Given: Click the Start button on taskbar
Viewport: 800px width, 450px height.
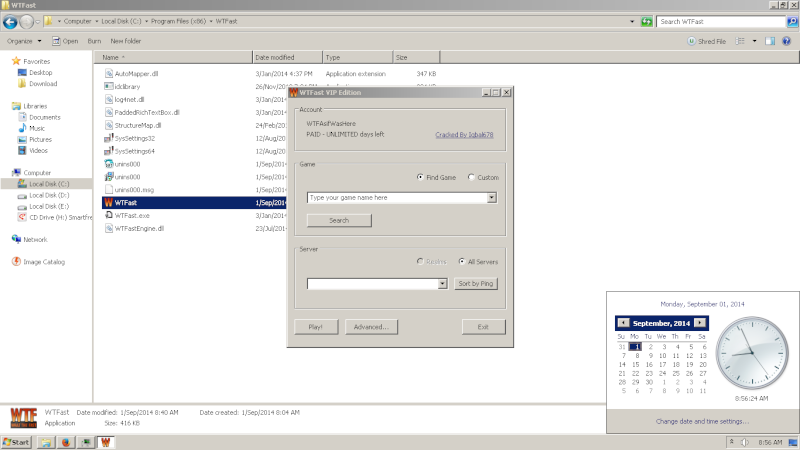Looking at the screenshot, I should coord(16,442).
